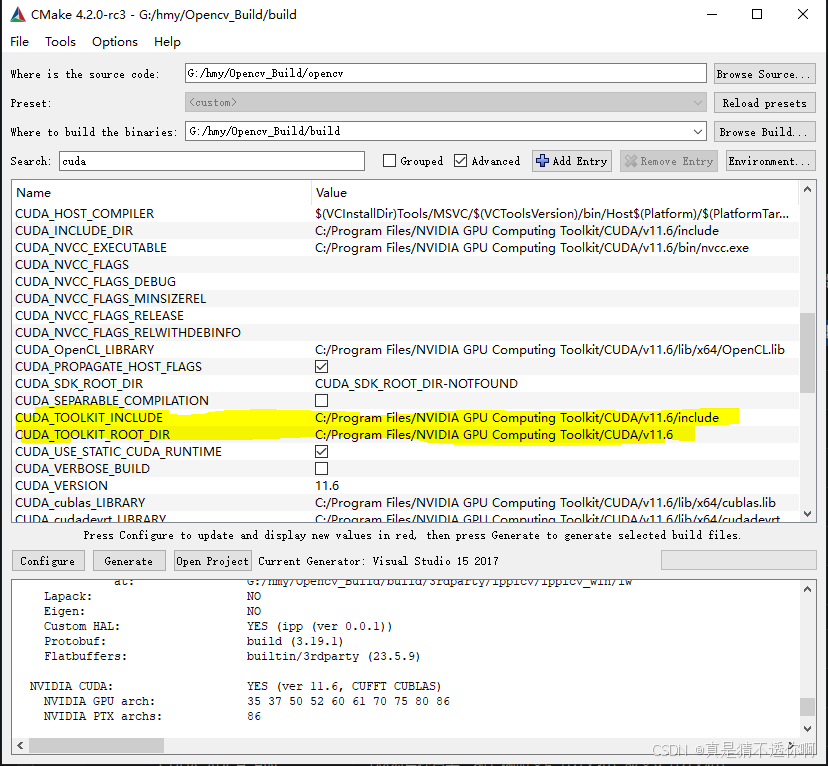Select CUDA_NVCC_FLAGS_RELWITHDEBINFO entry
828x766 pixels.
(128, 333)
